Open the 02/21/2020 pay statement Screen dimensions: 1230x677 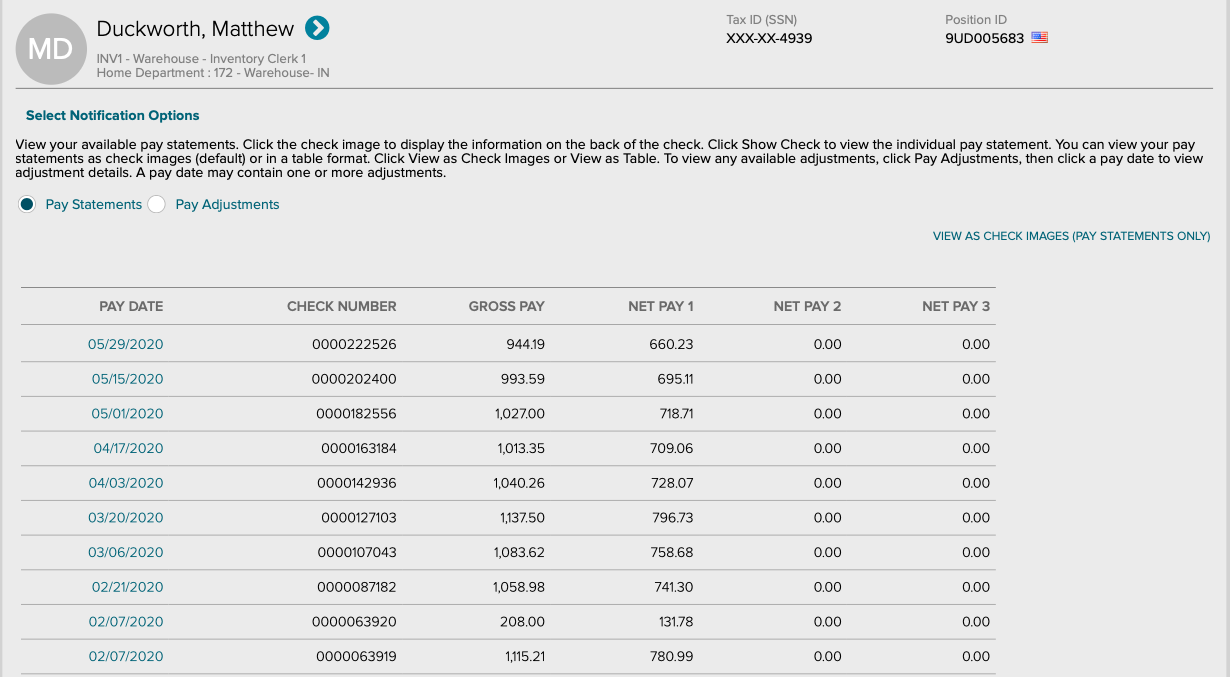127,587
